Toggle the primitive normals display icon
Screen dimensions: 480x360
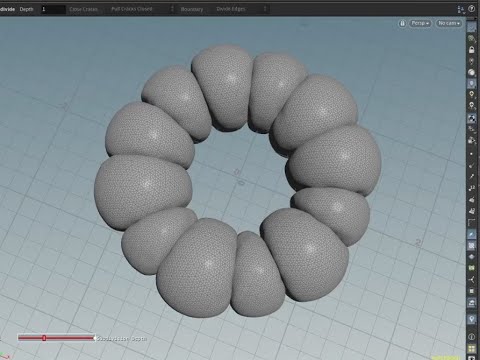point(471,200)
